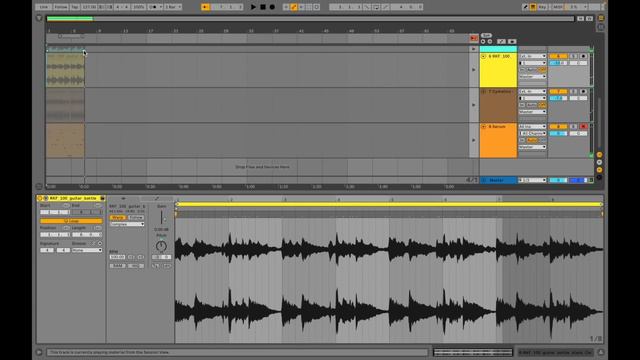Adjust the clip Gain slider
The width and height of the screenshot is (640, 360).
point(162,218)
